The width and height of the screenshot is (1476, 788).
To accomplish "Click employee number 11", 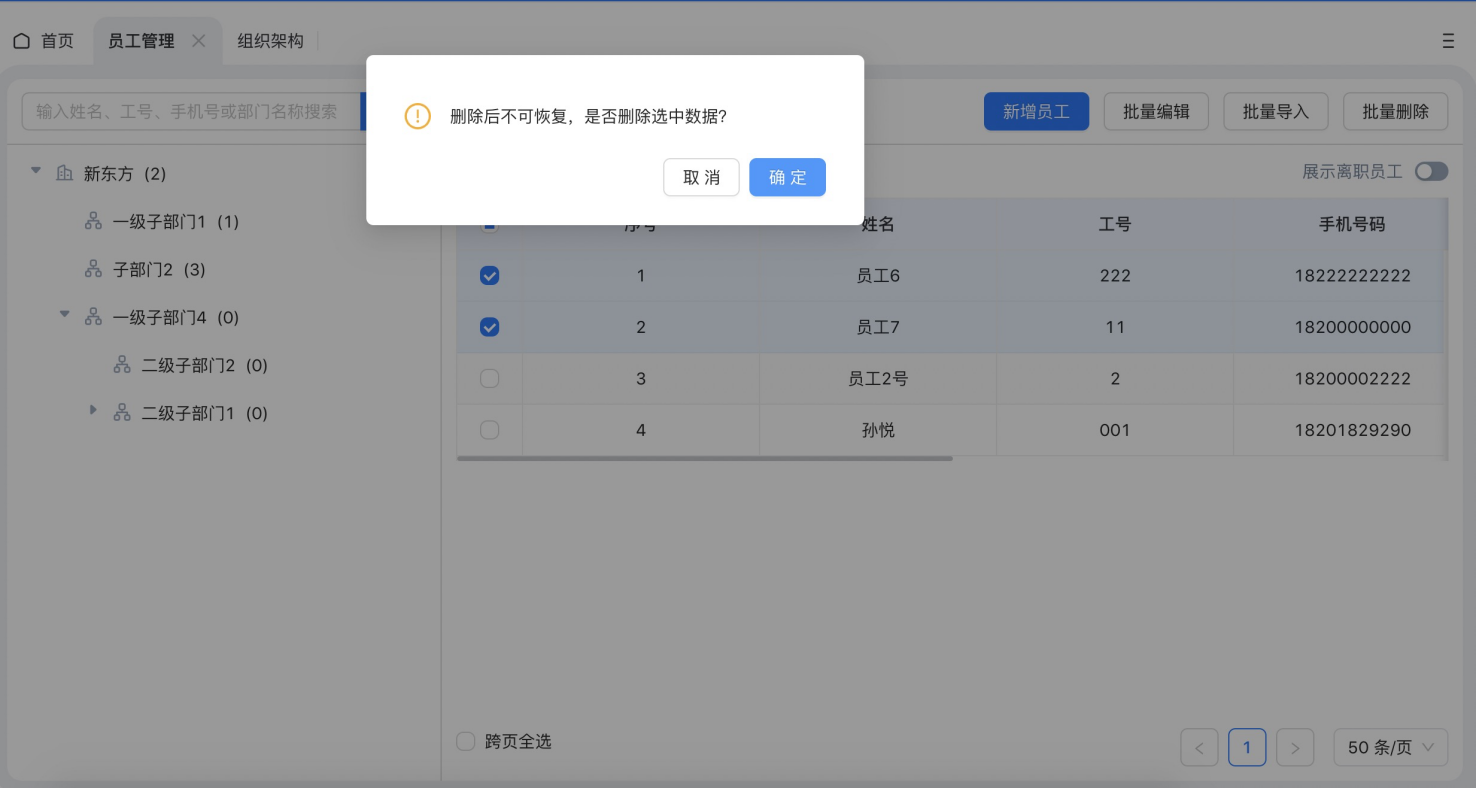I will point(1115,327).
